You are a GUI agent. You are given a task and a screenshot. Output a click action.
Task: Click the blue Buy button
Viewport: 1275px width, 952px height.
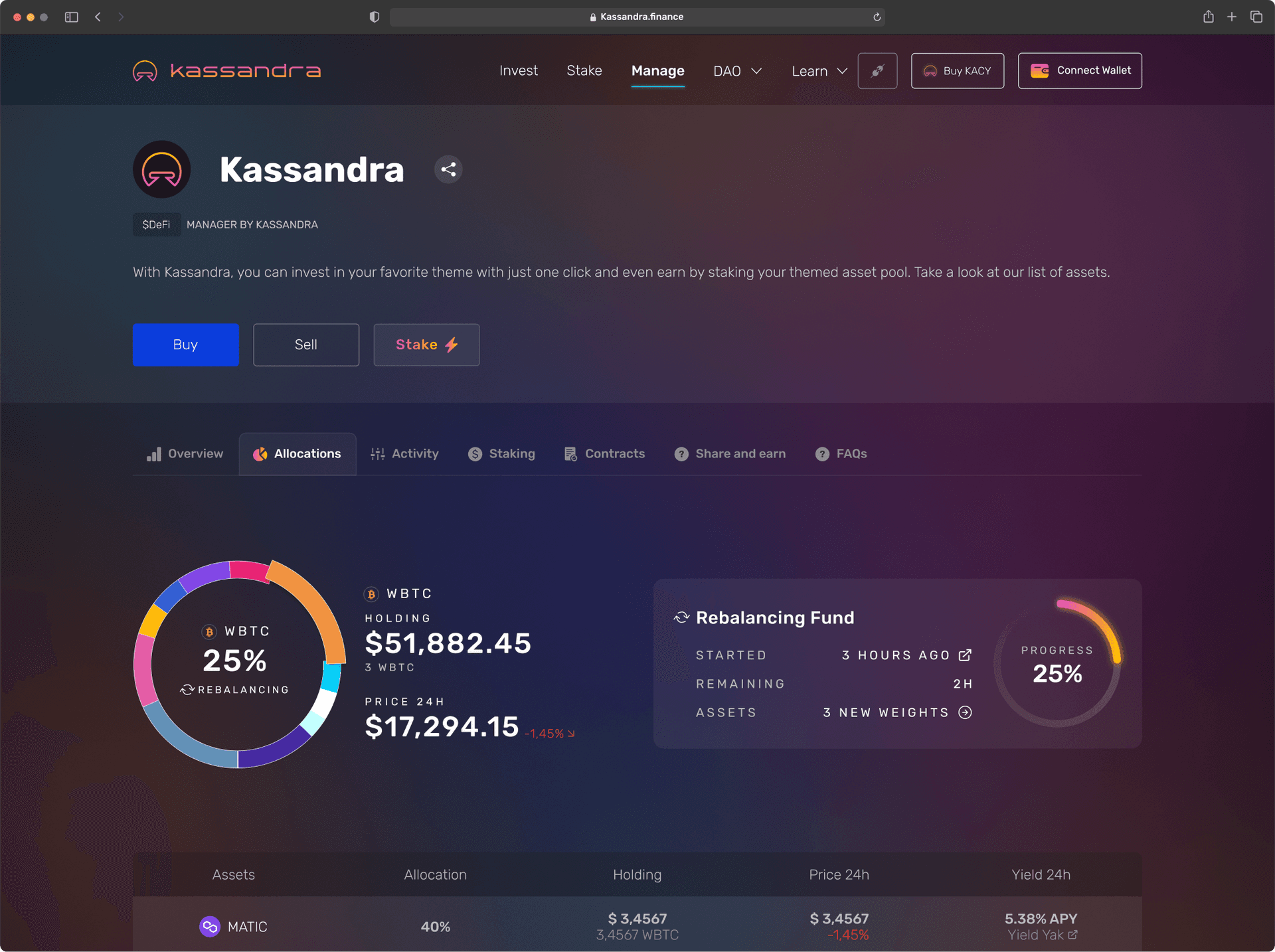coord(186,345)
